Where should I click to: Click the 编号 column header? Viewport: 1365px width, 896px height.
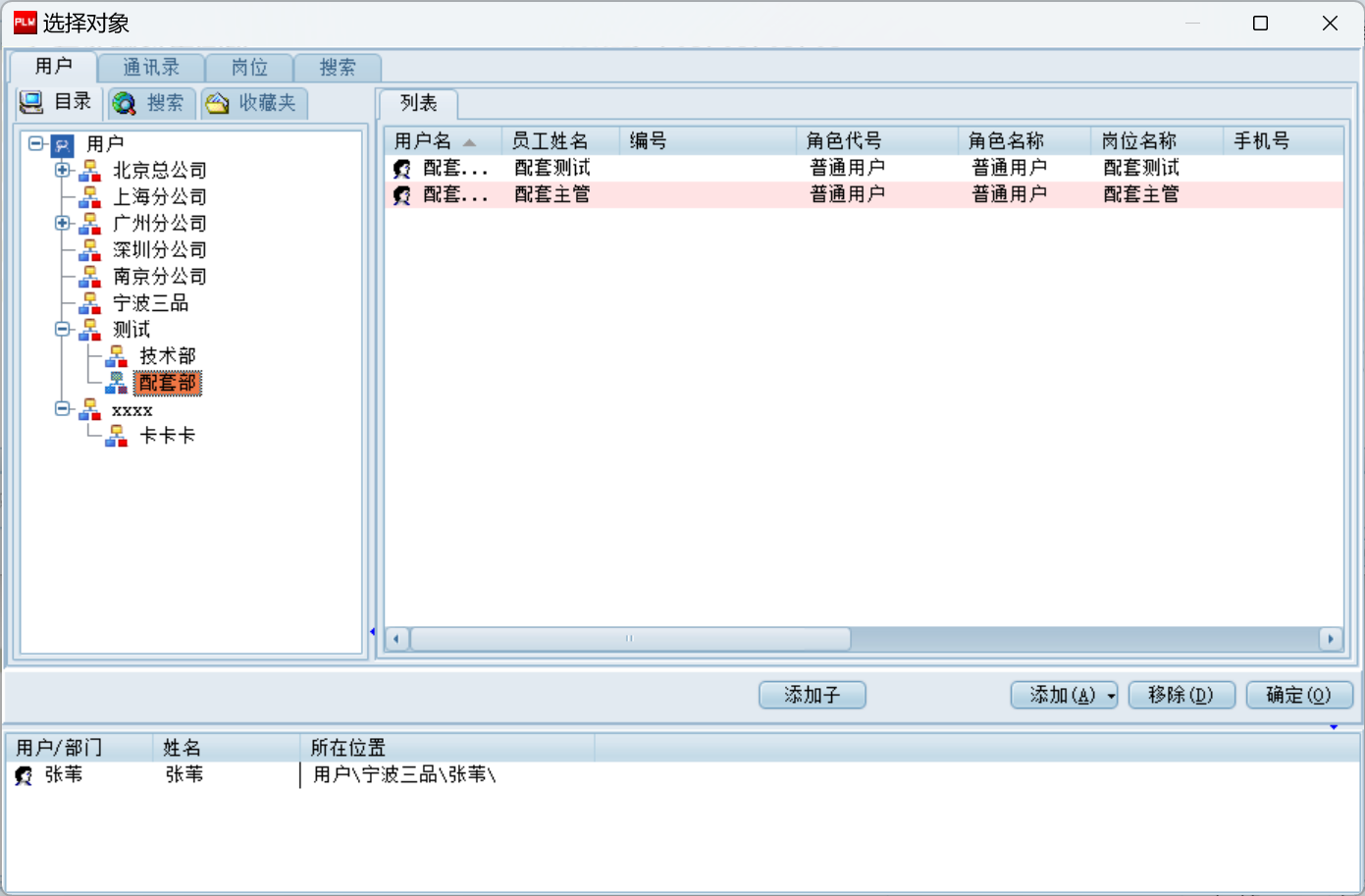click(708, 141)
